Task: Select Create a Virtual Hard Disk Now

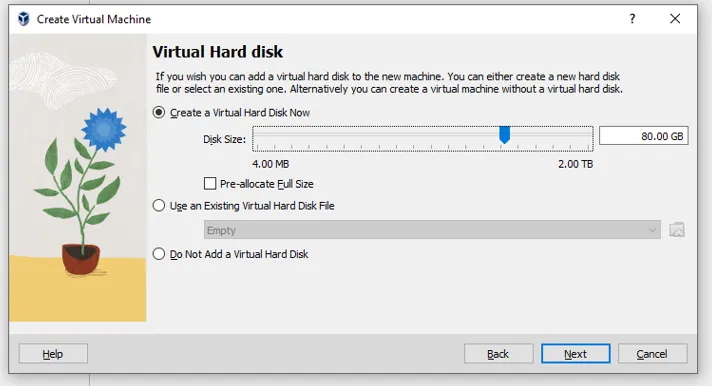Action: point(158,113)
